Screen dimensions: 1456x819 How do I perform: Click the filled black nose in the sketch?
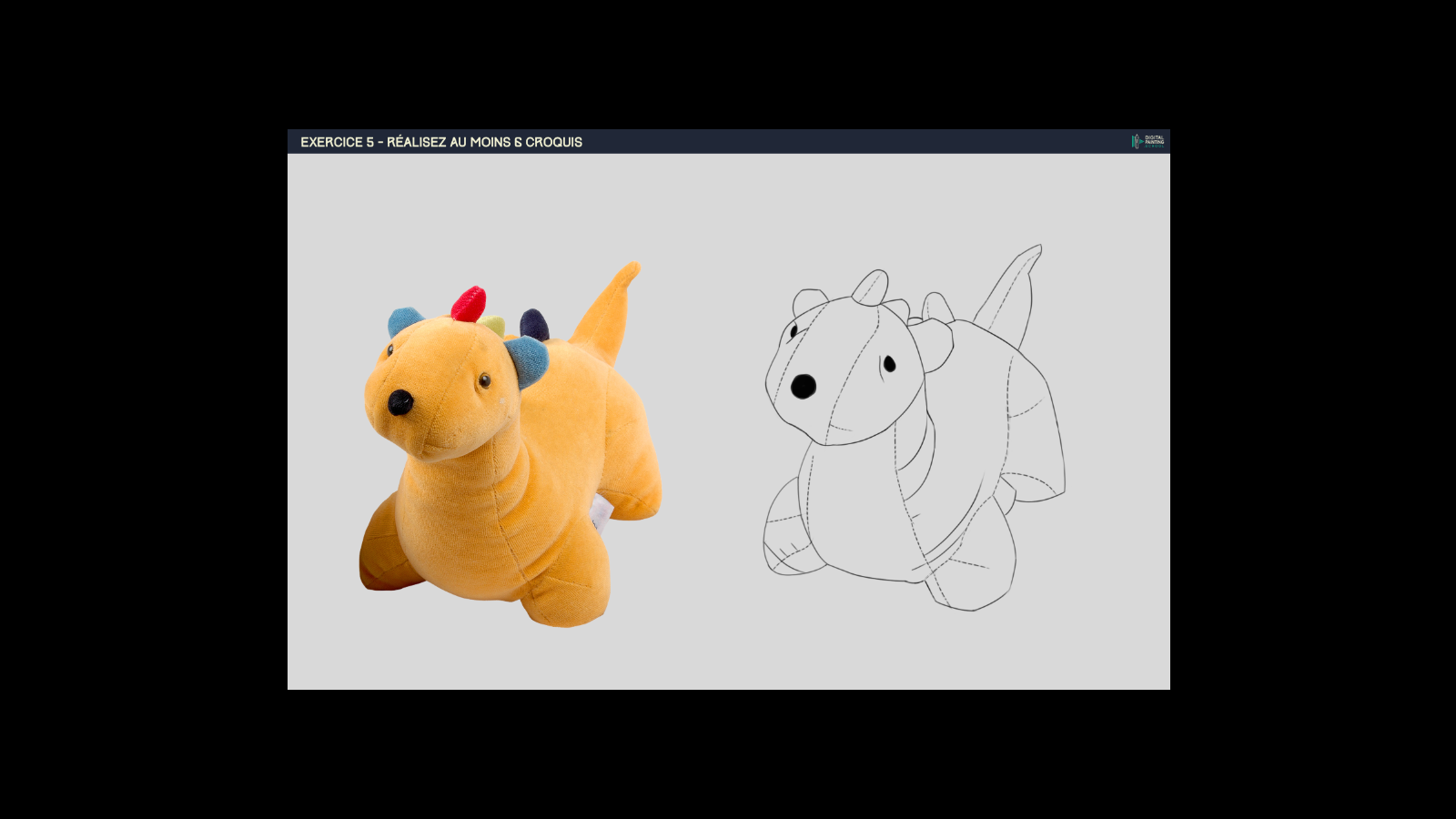(803, 387)
